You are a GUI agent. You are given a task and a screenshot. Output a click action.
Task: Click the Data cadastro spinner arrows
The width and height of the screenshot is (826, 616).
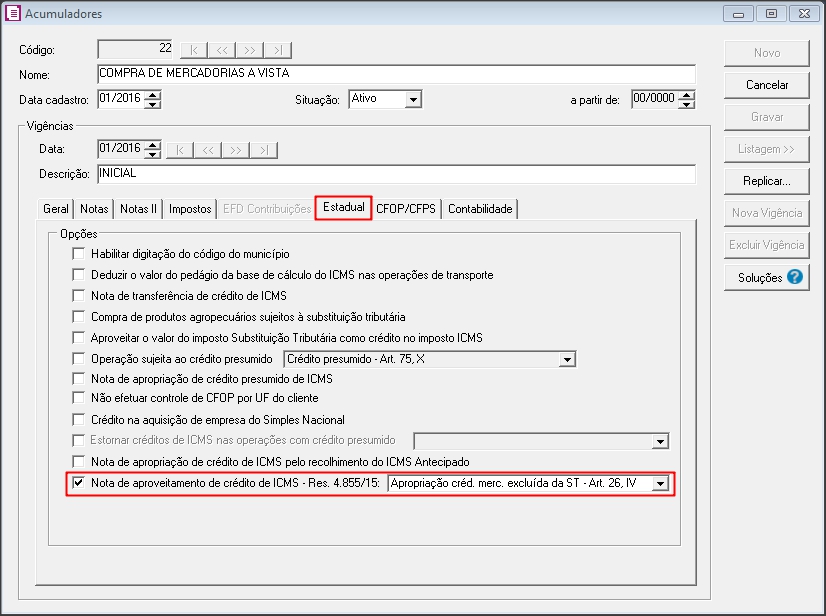click(x=153, y=99)
